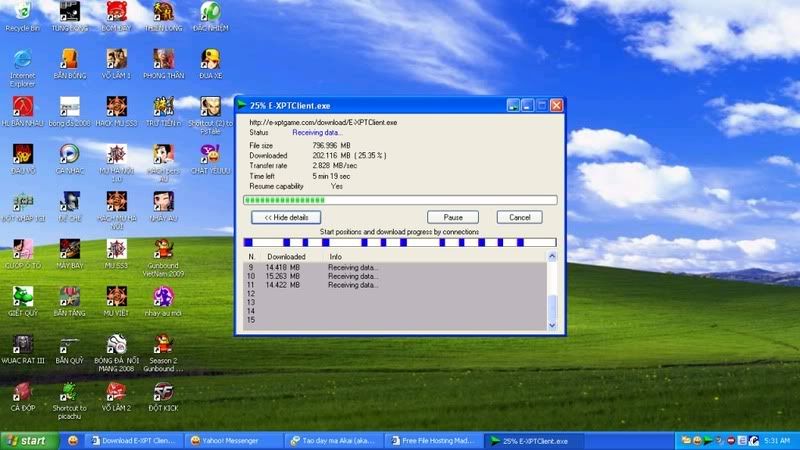
Task: Open the Windows start menu
Action: tap(29, 441)
